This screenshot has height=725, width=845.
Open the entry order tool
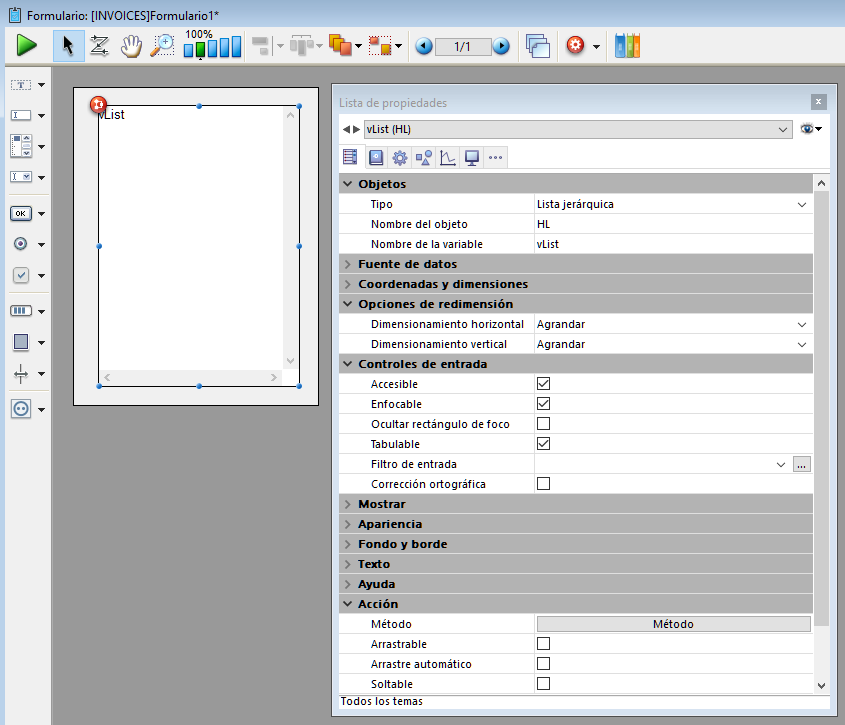(x=99, y=46)
